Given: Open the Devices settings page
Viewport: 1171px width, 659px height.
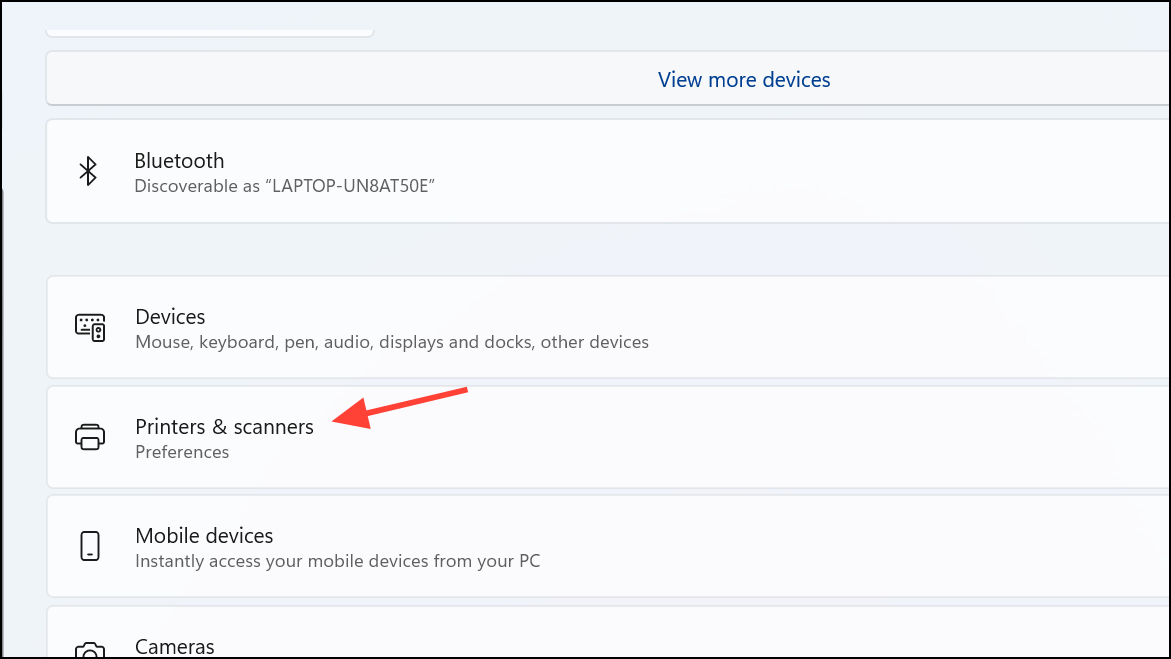Looking at the screenshot, I should point(170,317).
